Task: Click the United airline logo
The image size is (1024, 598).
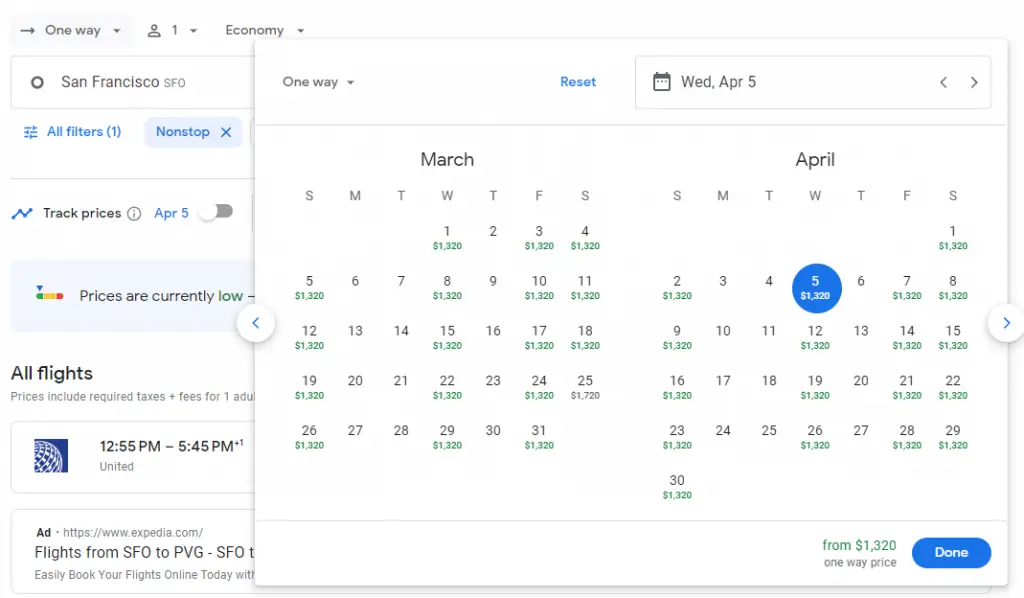Action: (x=49, y=456)
